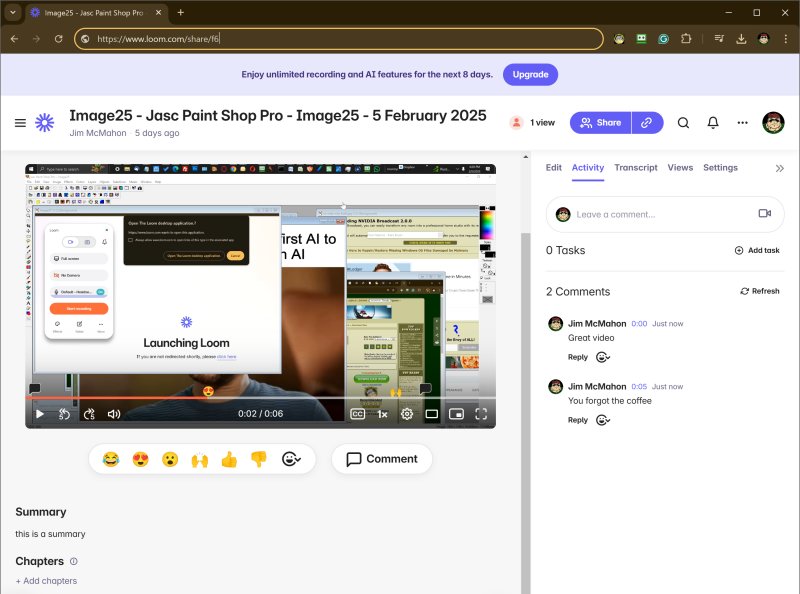The width and height of the screenshot is (800, 594).
Task: Open video player settings gear
Action: (x=407, y=414)
